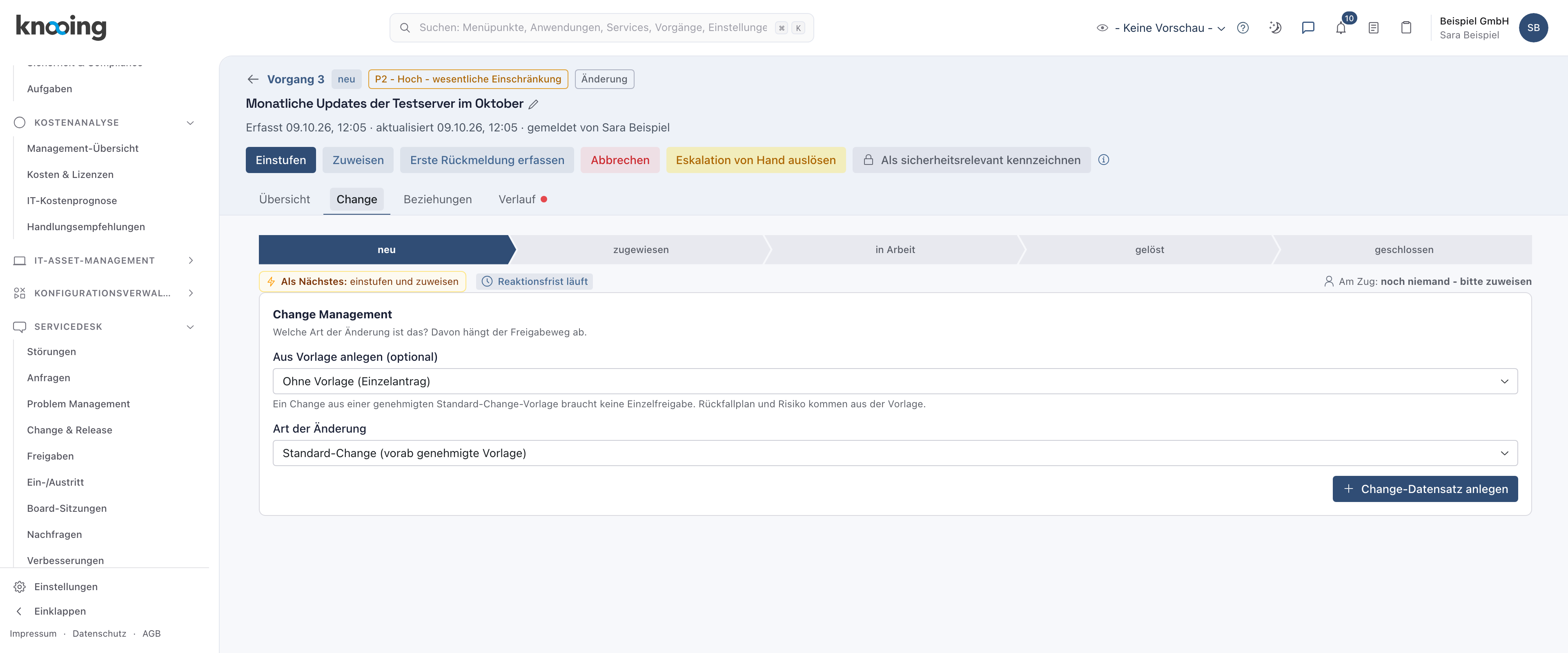Click the Kostenanalyse circle icon
This screenshot has width=1568, height=653.
20,122
